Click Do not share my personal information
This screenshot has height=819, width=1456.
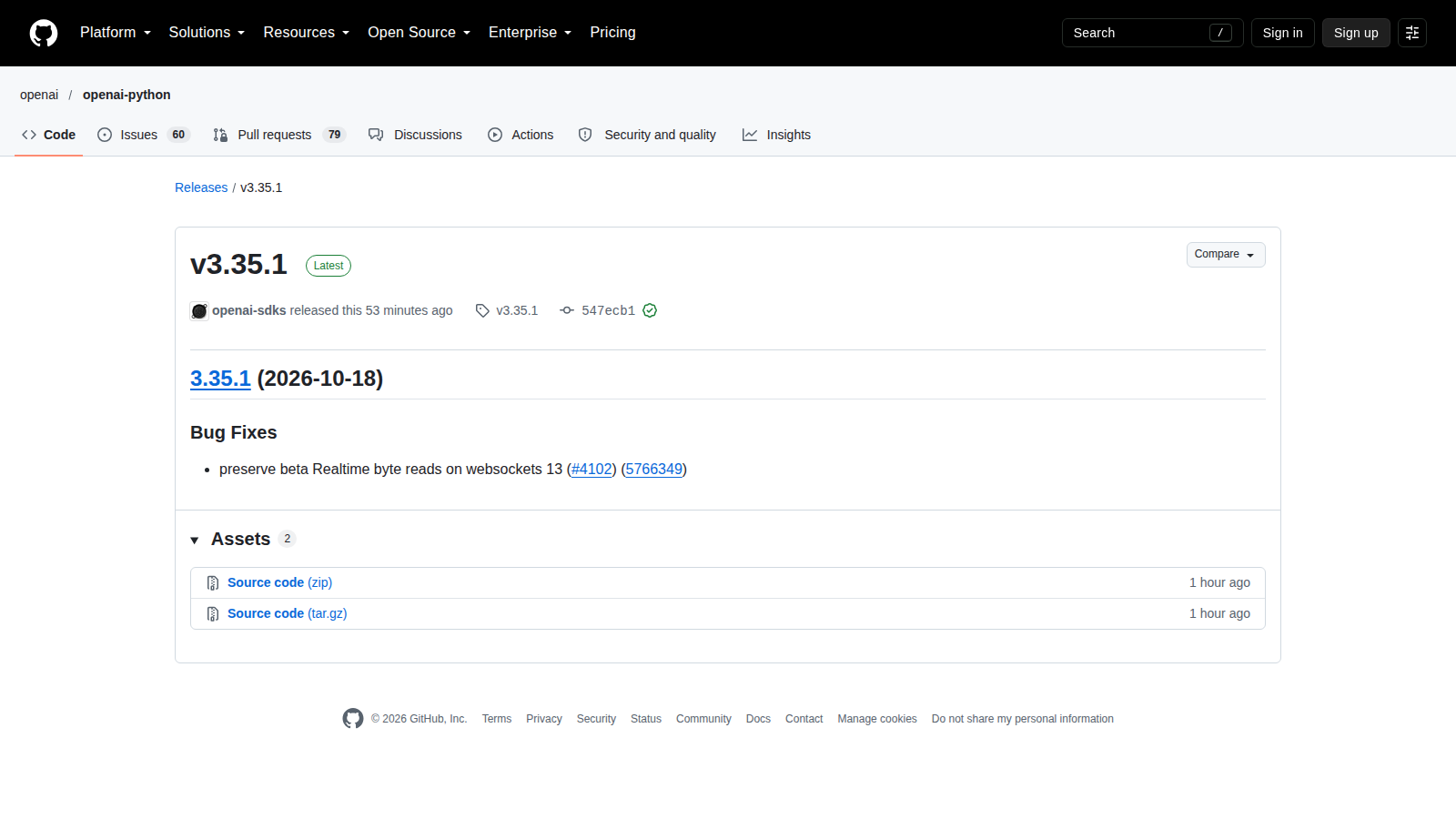(1023, 719)
